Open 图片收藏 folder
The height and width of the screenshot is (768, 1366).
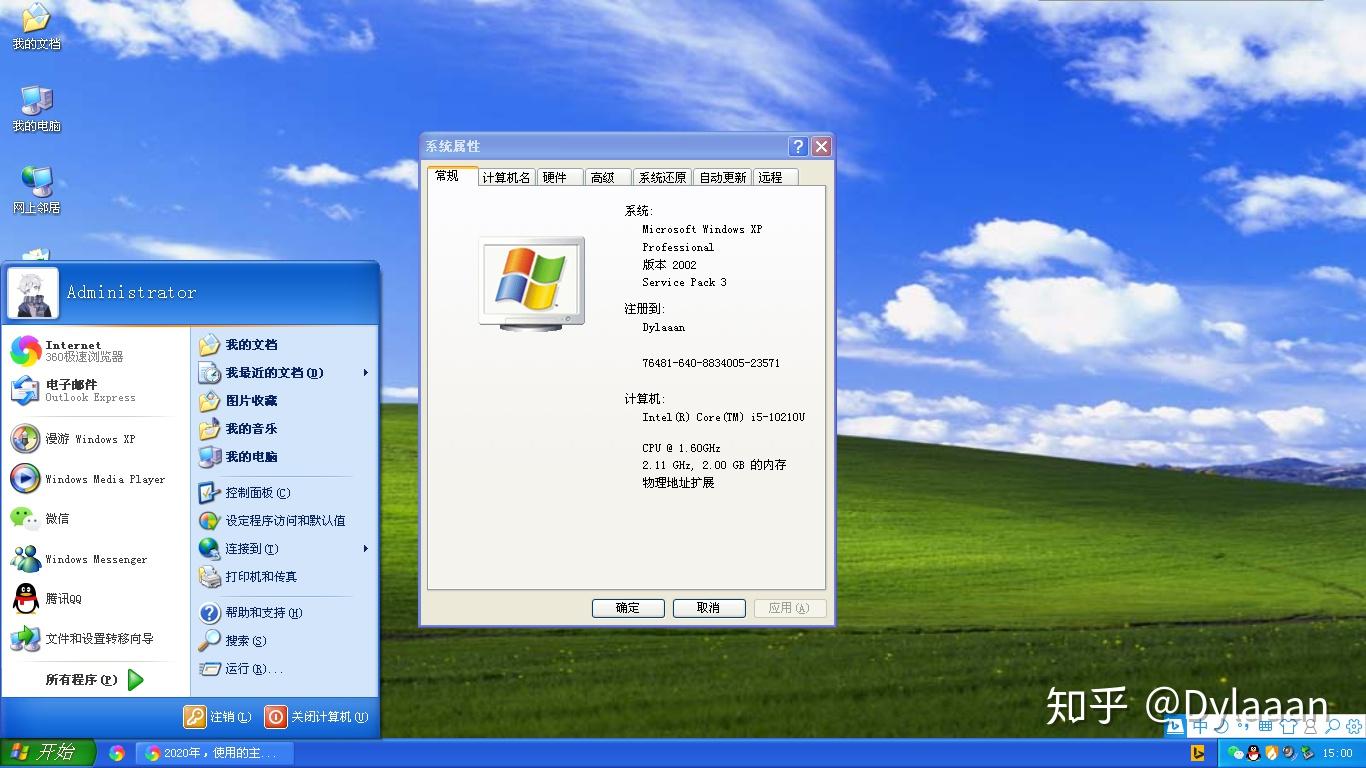(284, 401)
